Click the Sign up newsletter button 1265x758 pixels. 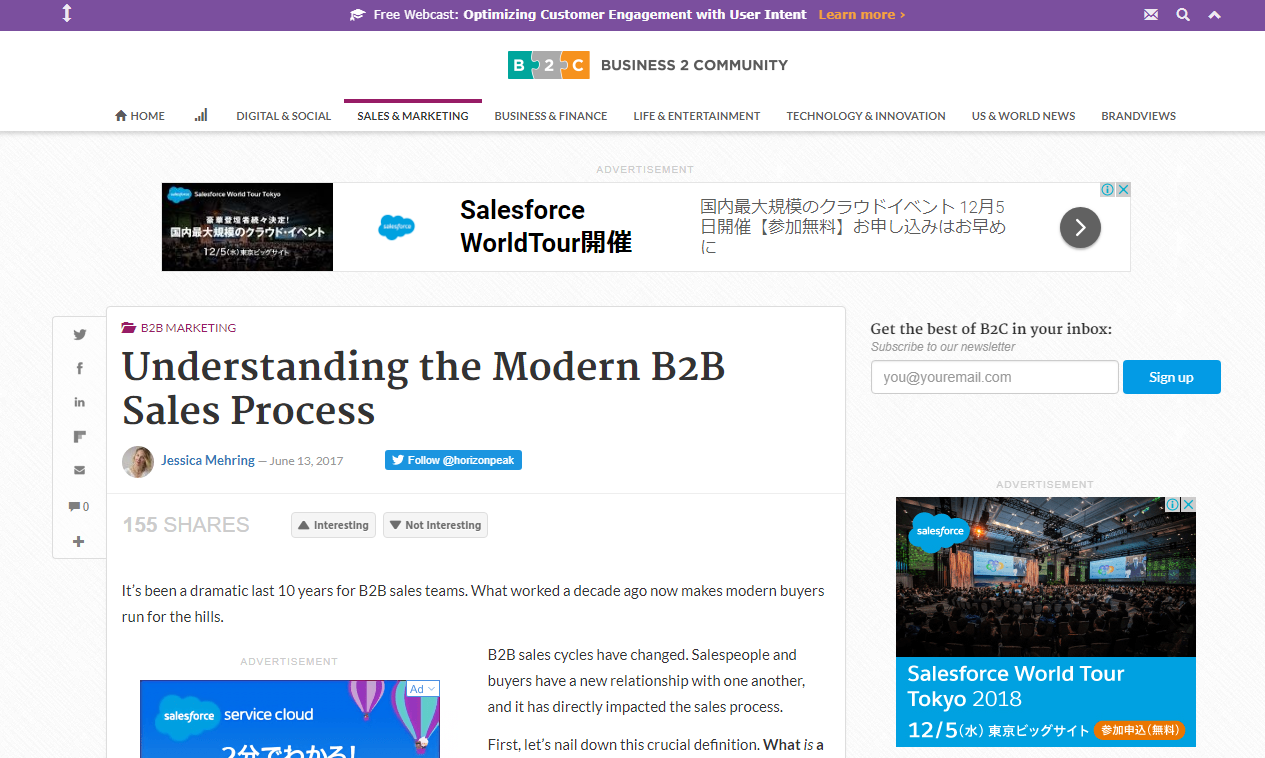pyautogui.click(x=1172, y=377)
